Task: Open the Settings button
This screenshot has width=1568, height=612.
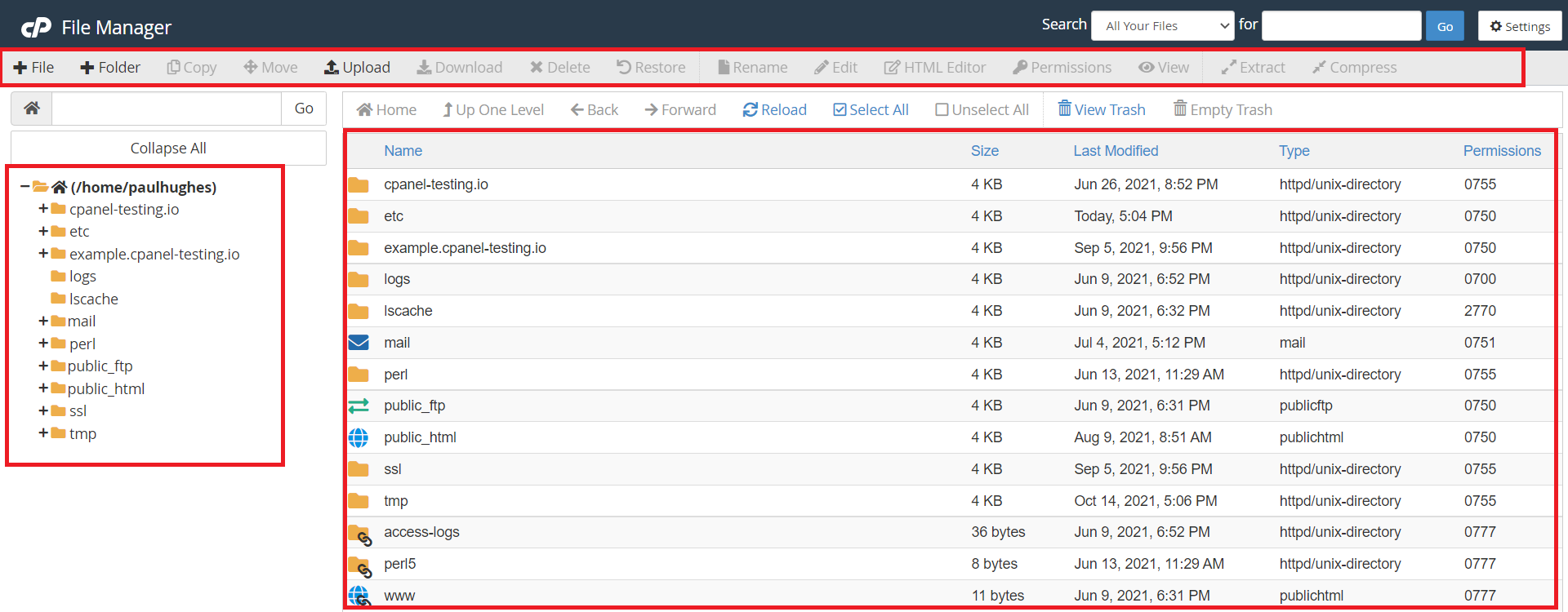Action: pos(1519,26)
